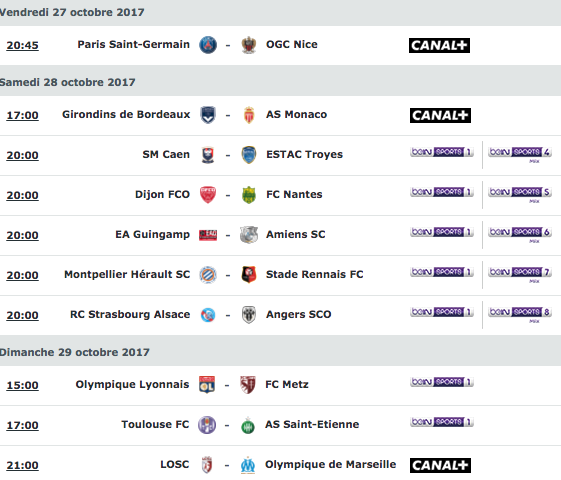561x480 pixels.
Task: Select the Dijon FCO crest icon
Action: coord(208,195)
